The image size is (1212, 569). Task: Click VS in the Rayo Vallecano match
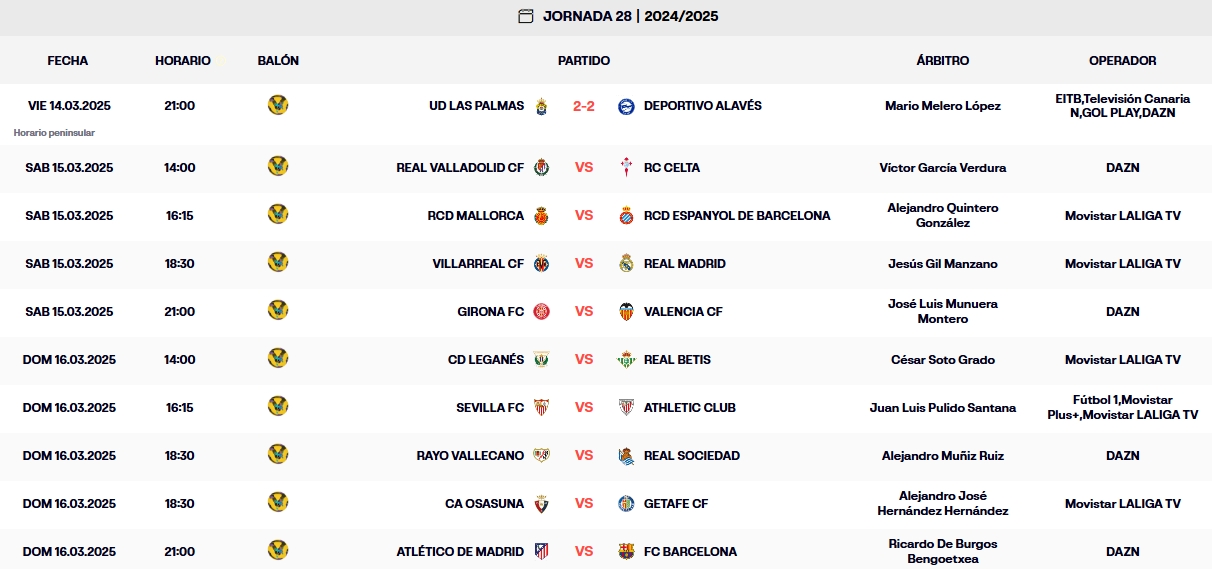584,456
